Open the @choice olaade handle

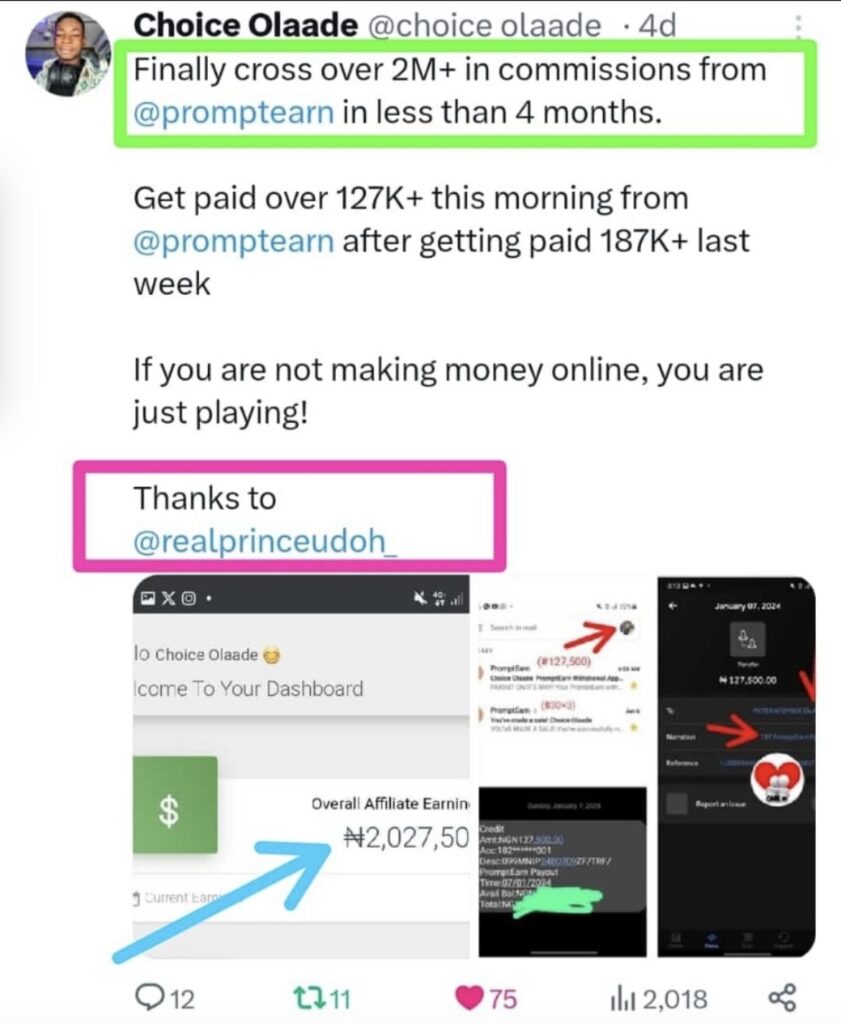484,25
